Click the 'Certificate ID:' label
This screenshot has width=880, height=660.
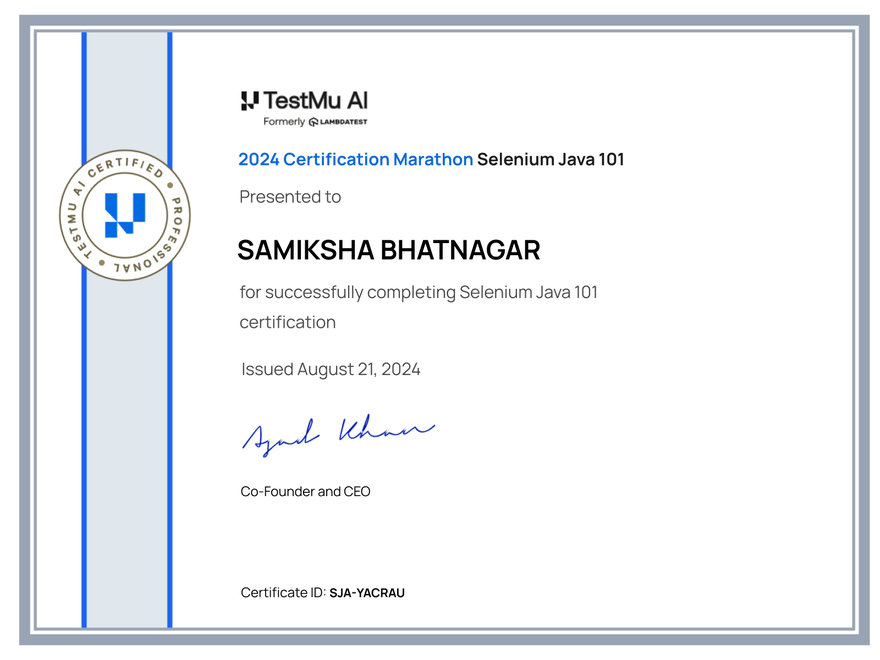click(x=282, y=592)
